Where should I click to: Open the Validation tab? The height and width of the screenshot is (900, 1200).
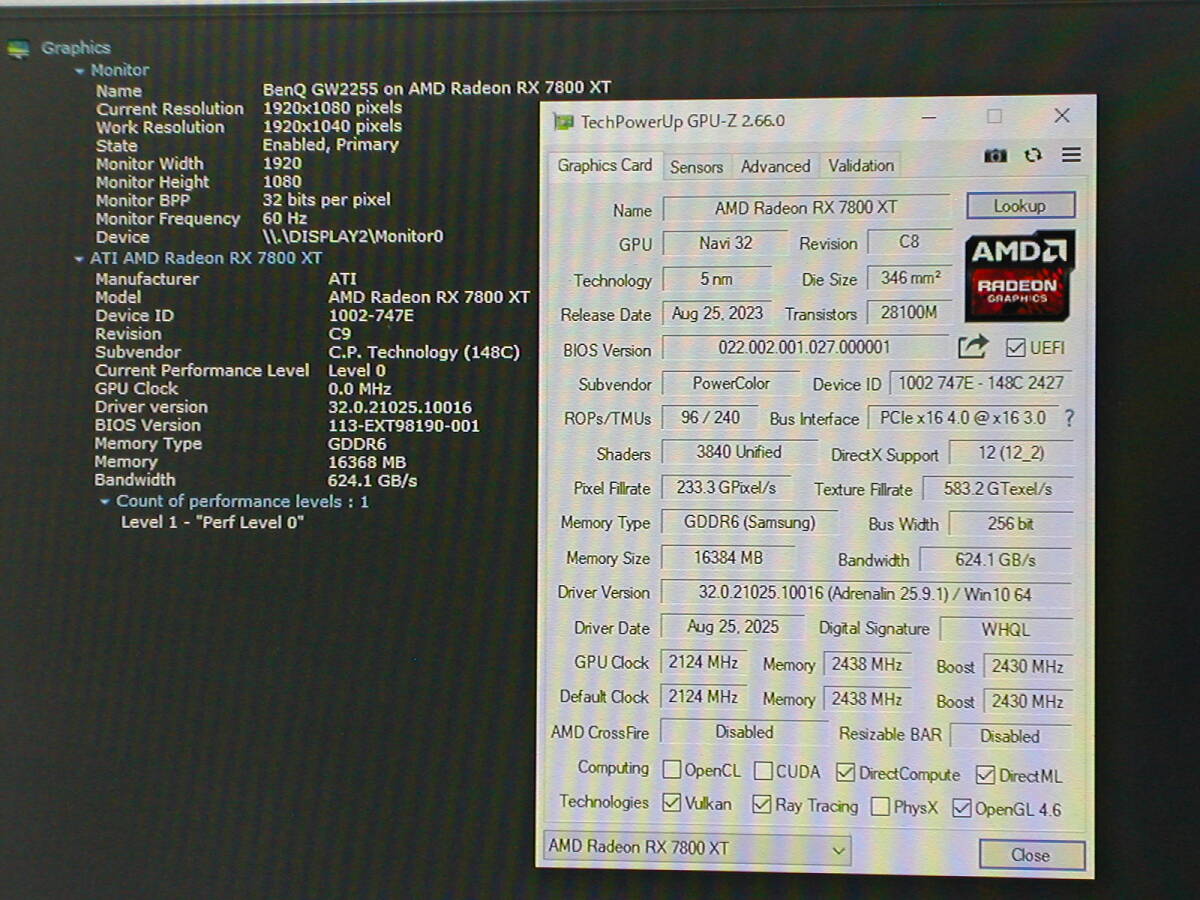click(861, 166)
